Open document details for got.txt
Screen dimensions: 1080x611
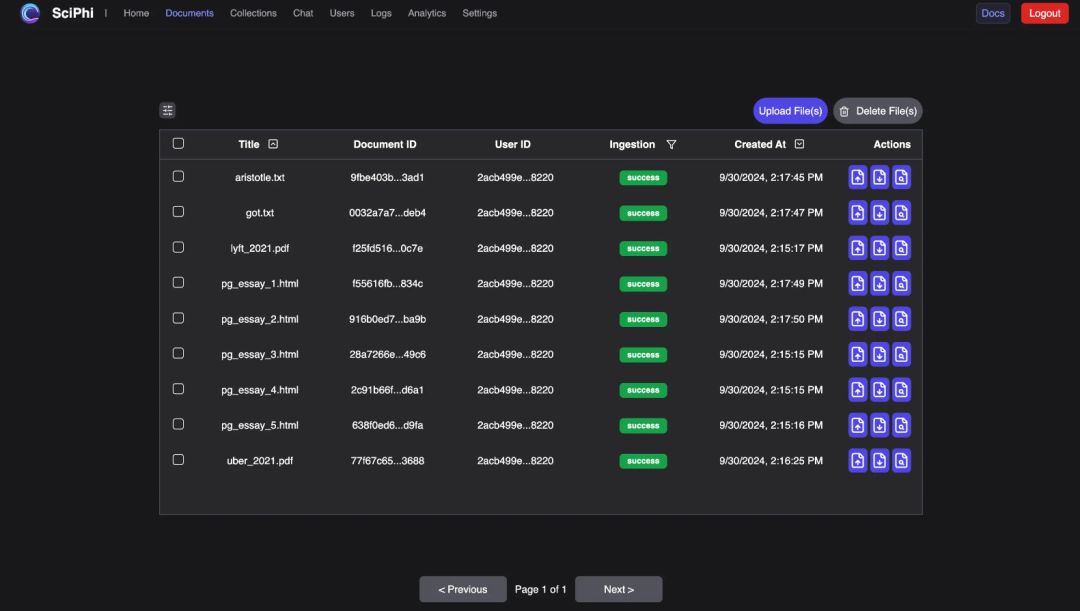(902, 212)
